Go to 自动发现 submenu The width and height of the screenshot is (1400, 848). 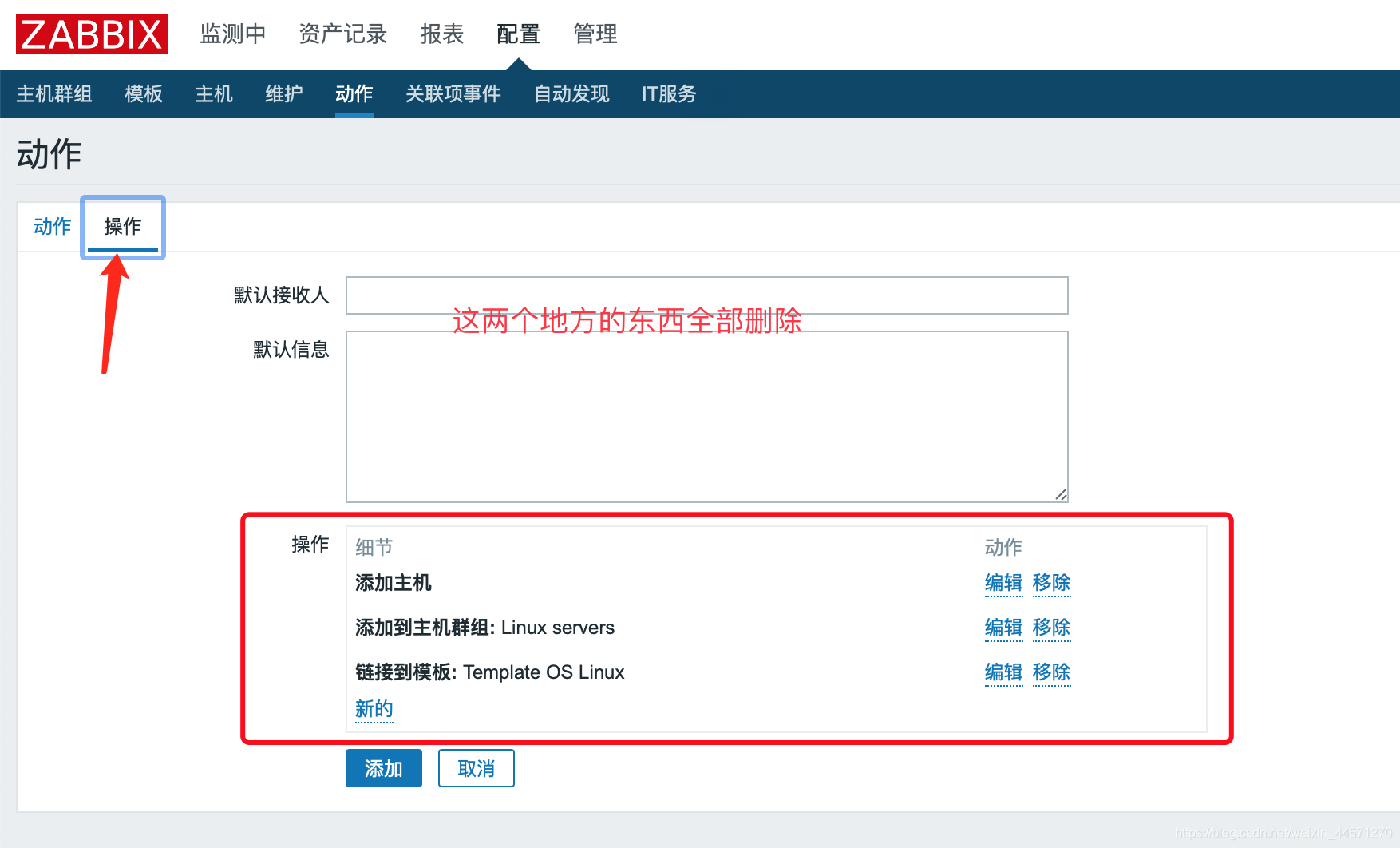571,94
